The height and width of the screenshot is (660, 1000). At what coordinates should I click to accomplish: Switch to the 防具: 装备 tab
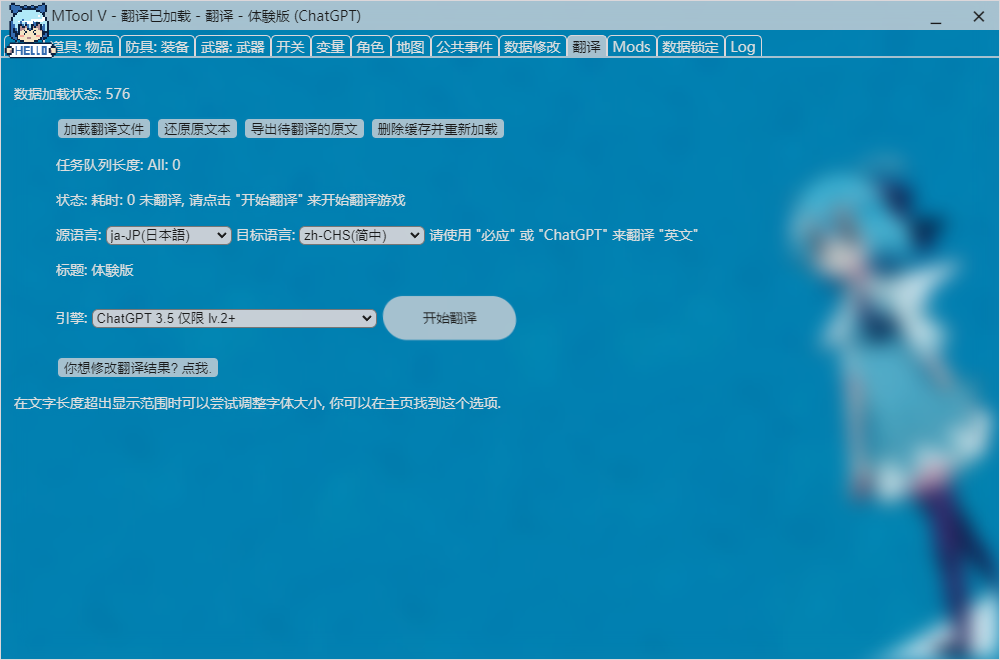click(x=157, y=47)
